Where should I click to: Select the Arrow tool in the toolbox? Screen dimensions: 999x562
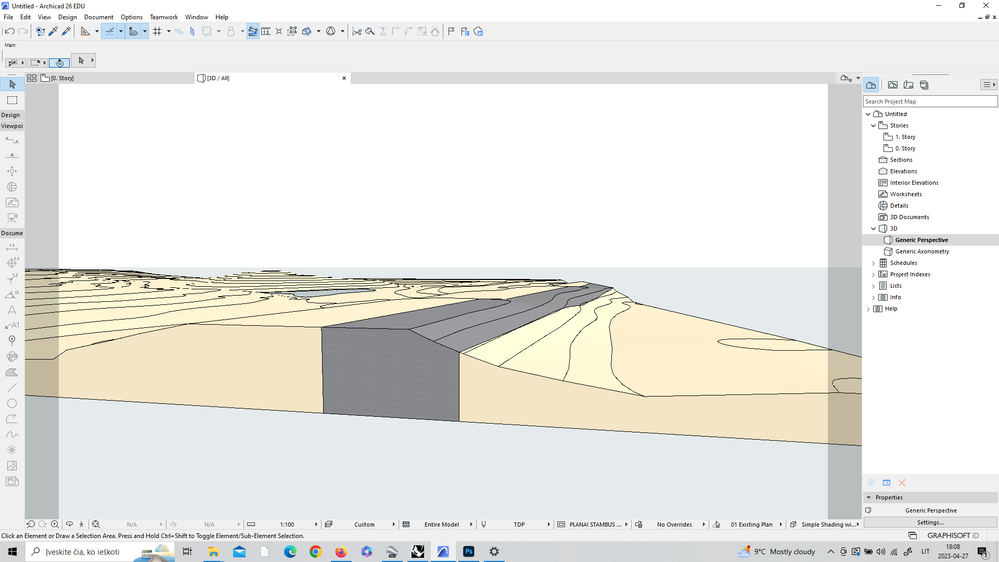click(12, 84)
